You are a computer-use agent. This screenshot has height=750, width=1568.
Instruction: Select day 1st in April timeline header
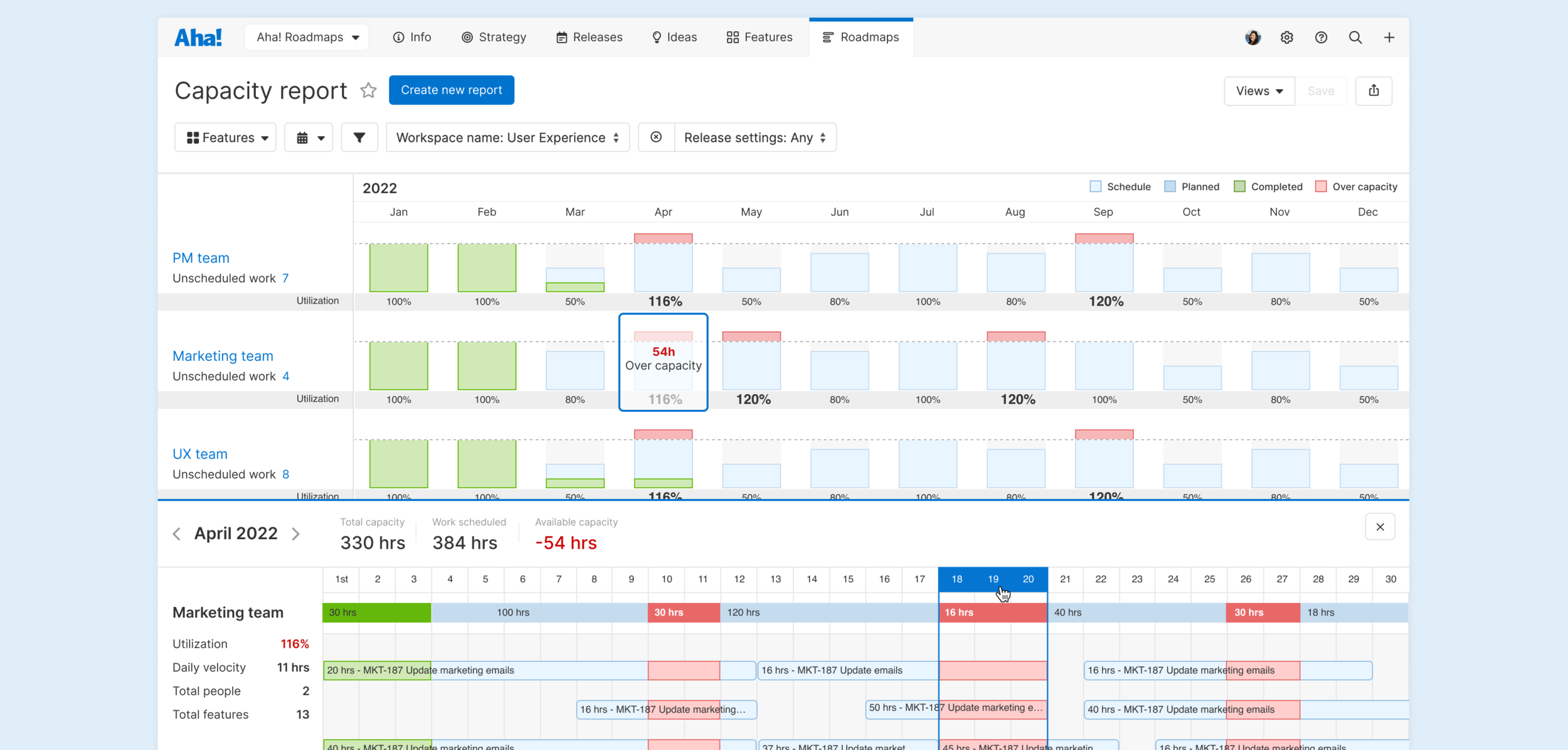(x=341, y=579)
